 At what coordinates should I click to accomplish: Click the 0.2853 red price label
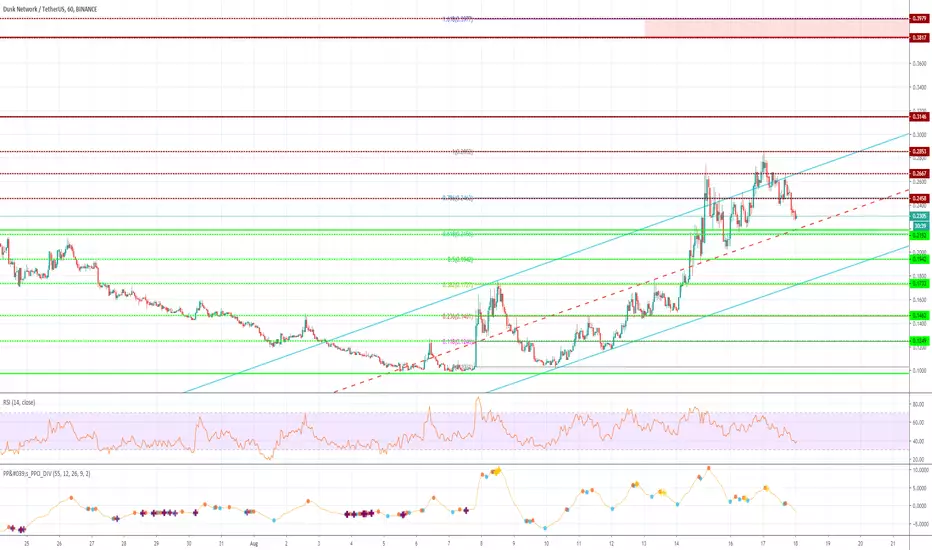[920, 152]
